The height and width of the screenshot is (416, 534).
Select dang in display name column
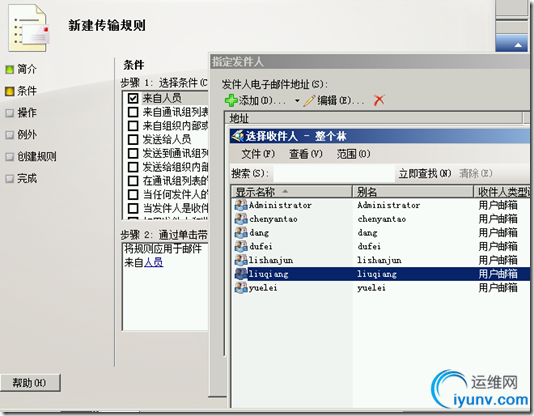click(x=259, y=233)
